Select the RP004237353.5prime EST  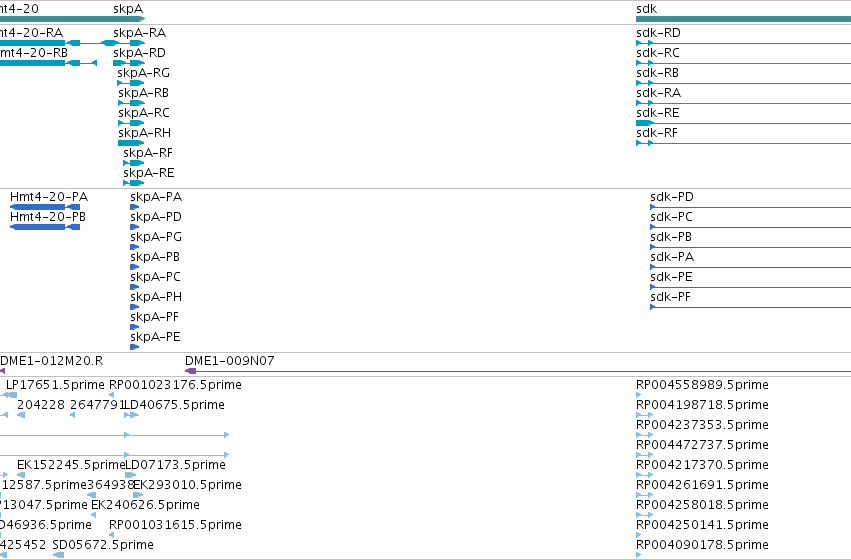pos(644,435)
